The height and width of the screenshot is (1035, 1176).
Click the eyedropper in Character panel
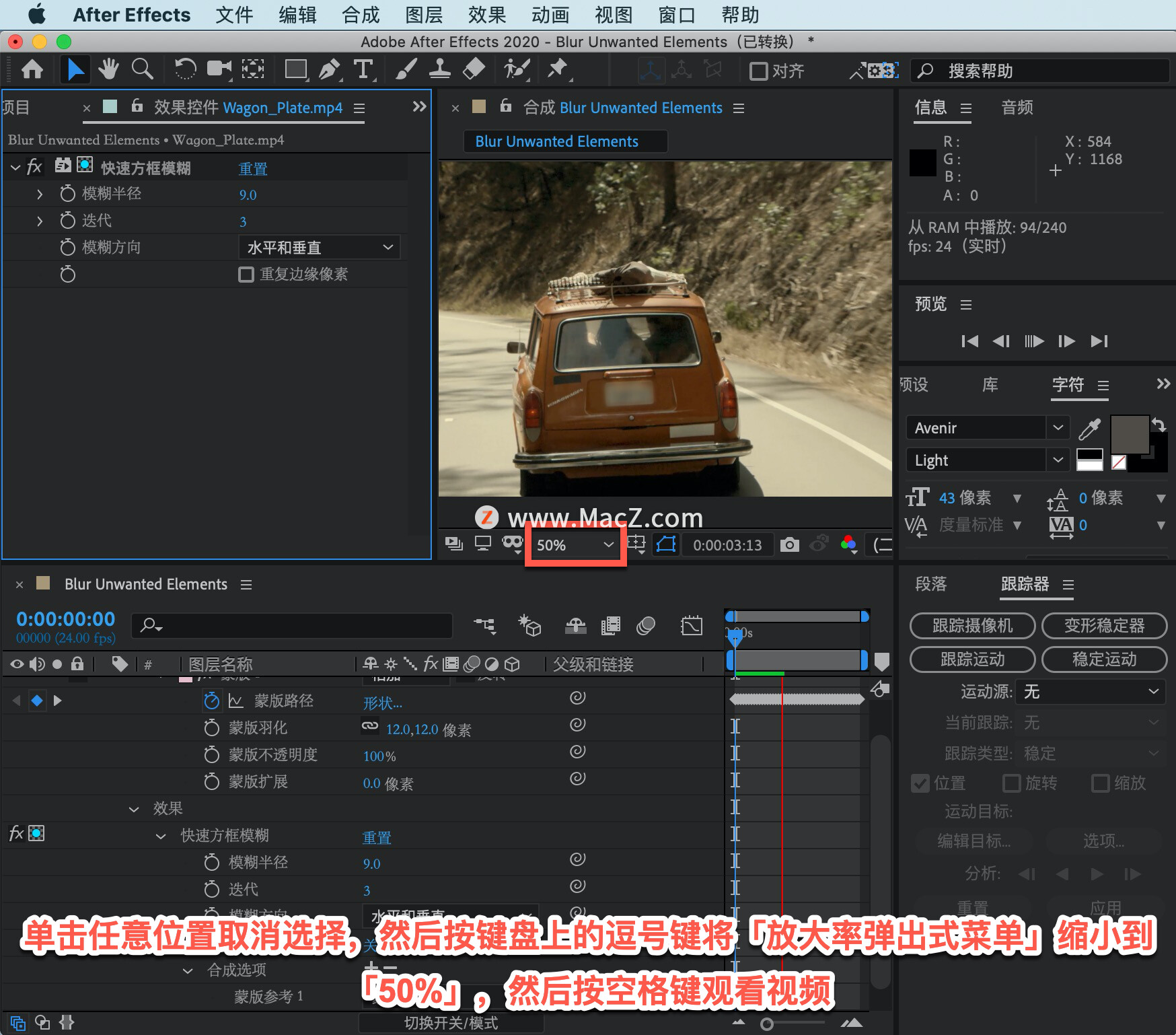pyautogui.click(x=1089, y=428)
